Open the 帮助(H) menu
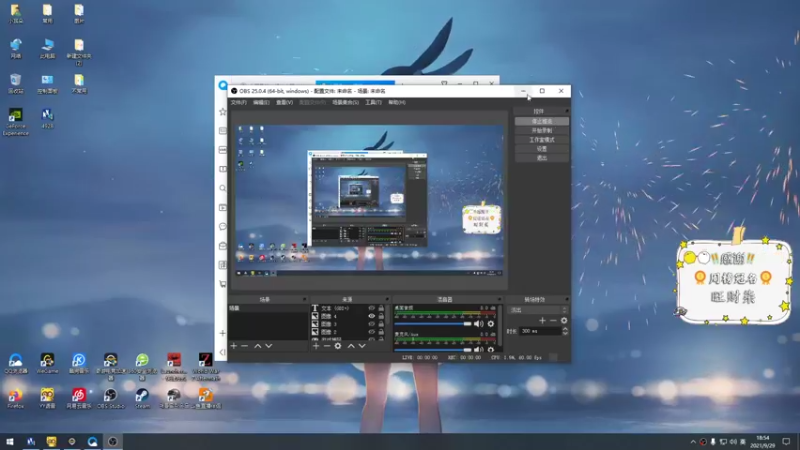The height and width of the screenshot is (450, 800). point(396,103)
